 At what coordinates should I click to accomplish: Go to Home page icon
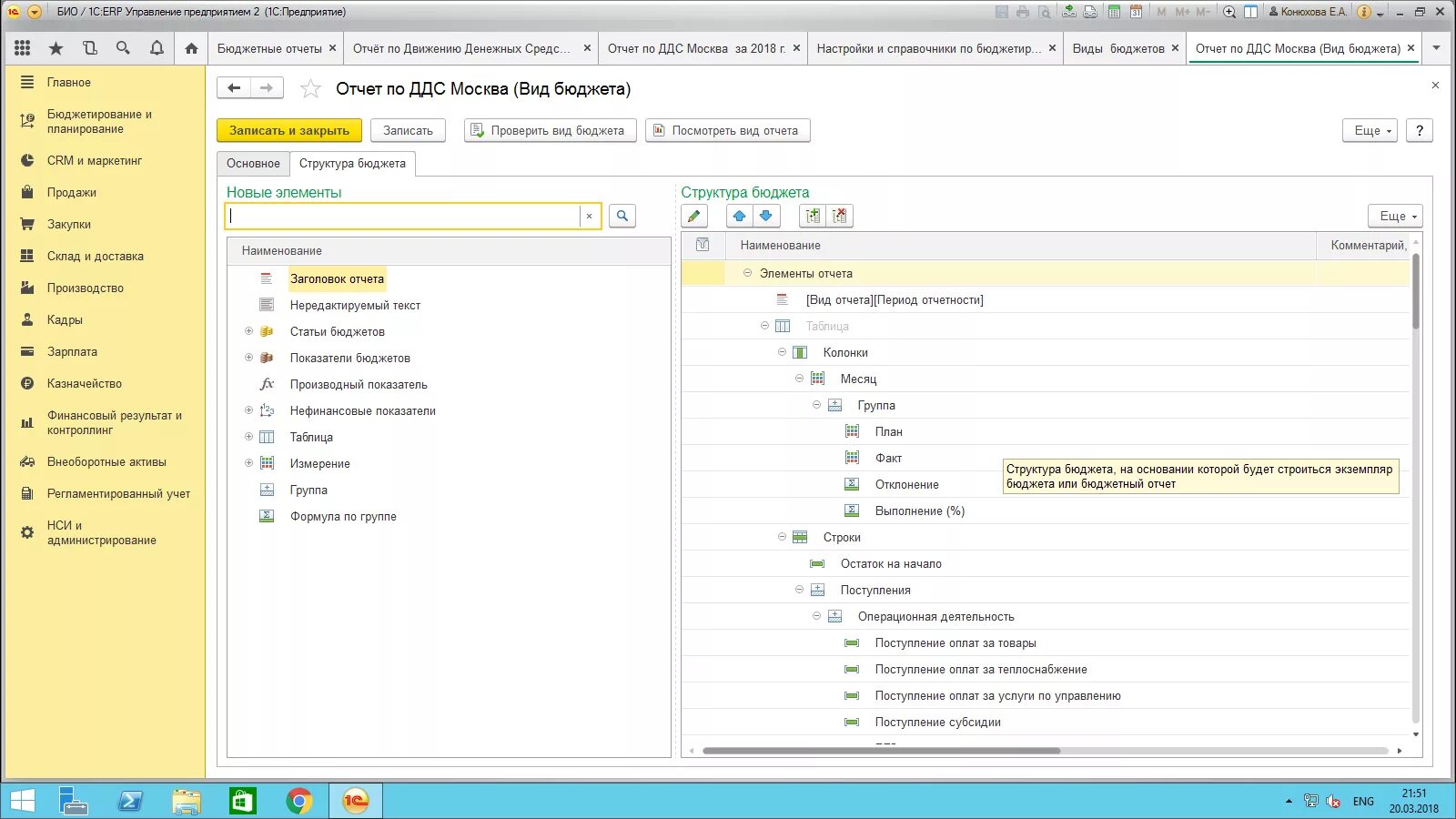point(191,48)
